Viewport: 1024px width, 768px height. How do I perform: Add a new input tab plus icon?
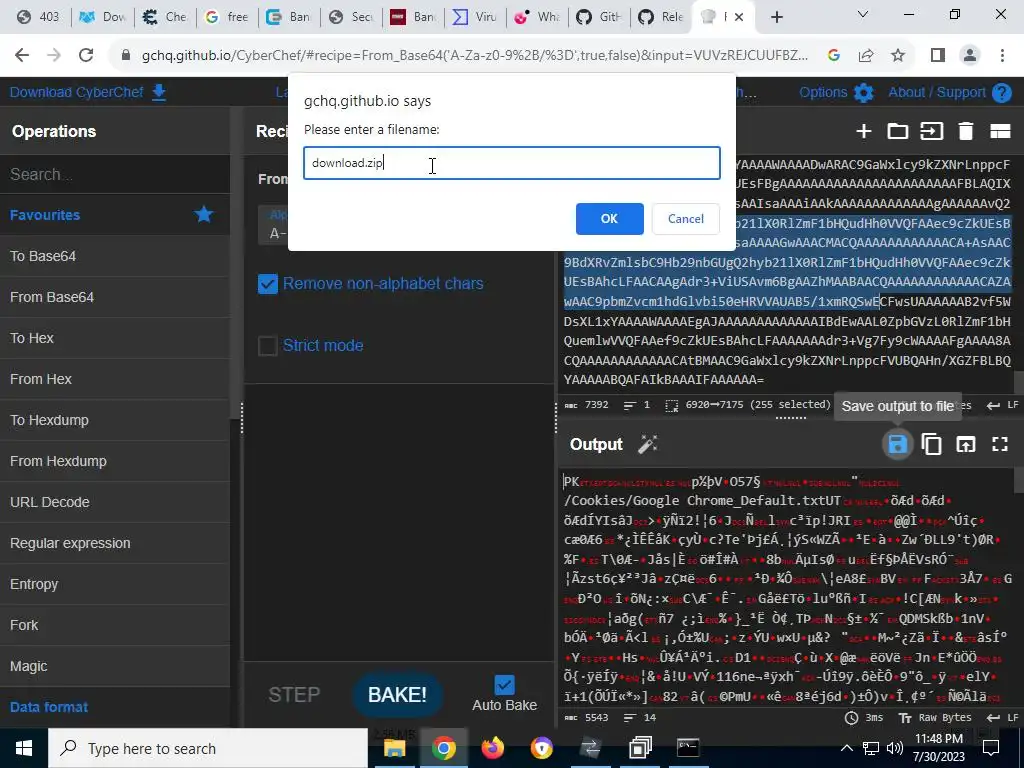coord(863,131)
